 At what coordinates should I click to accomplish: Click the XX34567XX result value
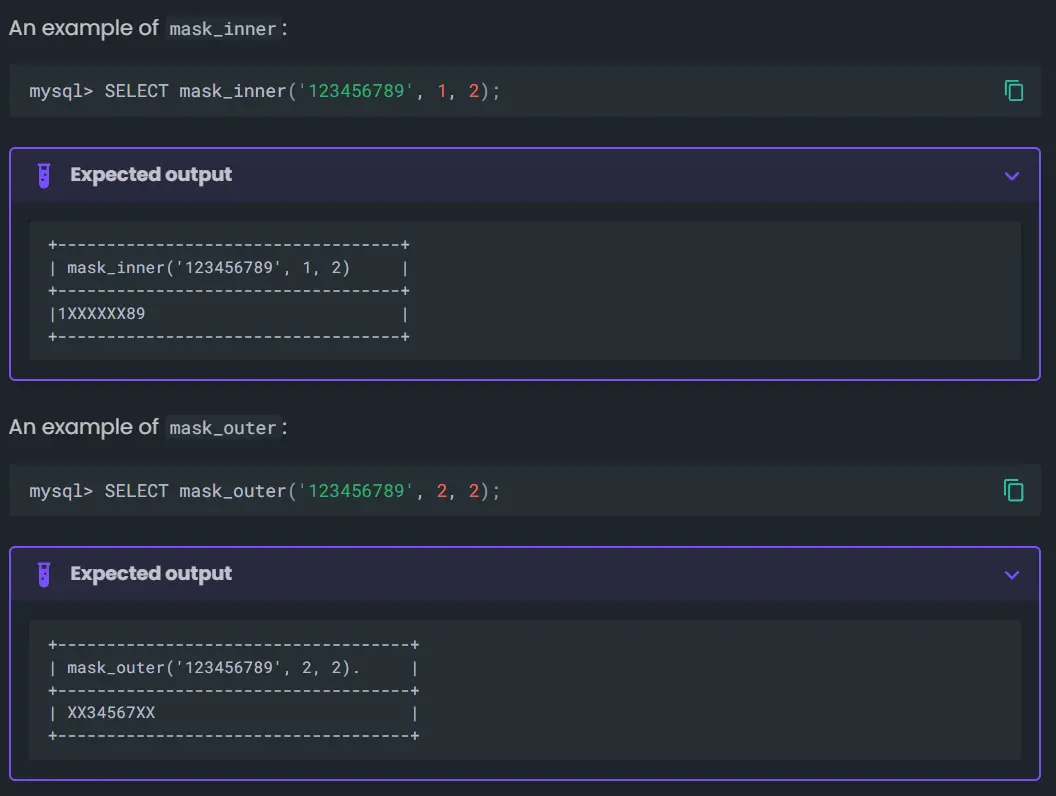pyautogui.click(x=111, y=713)
